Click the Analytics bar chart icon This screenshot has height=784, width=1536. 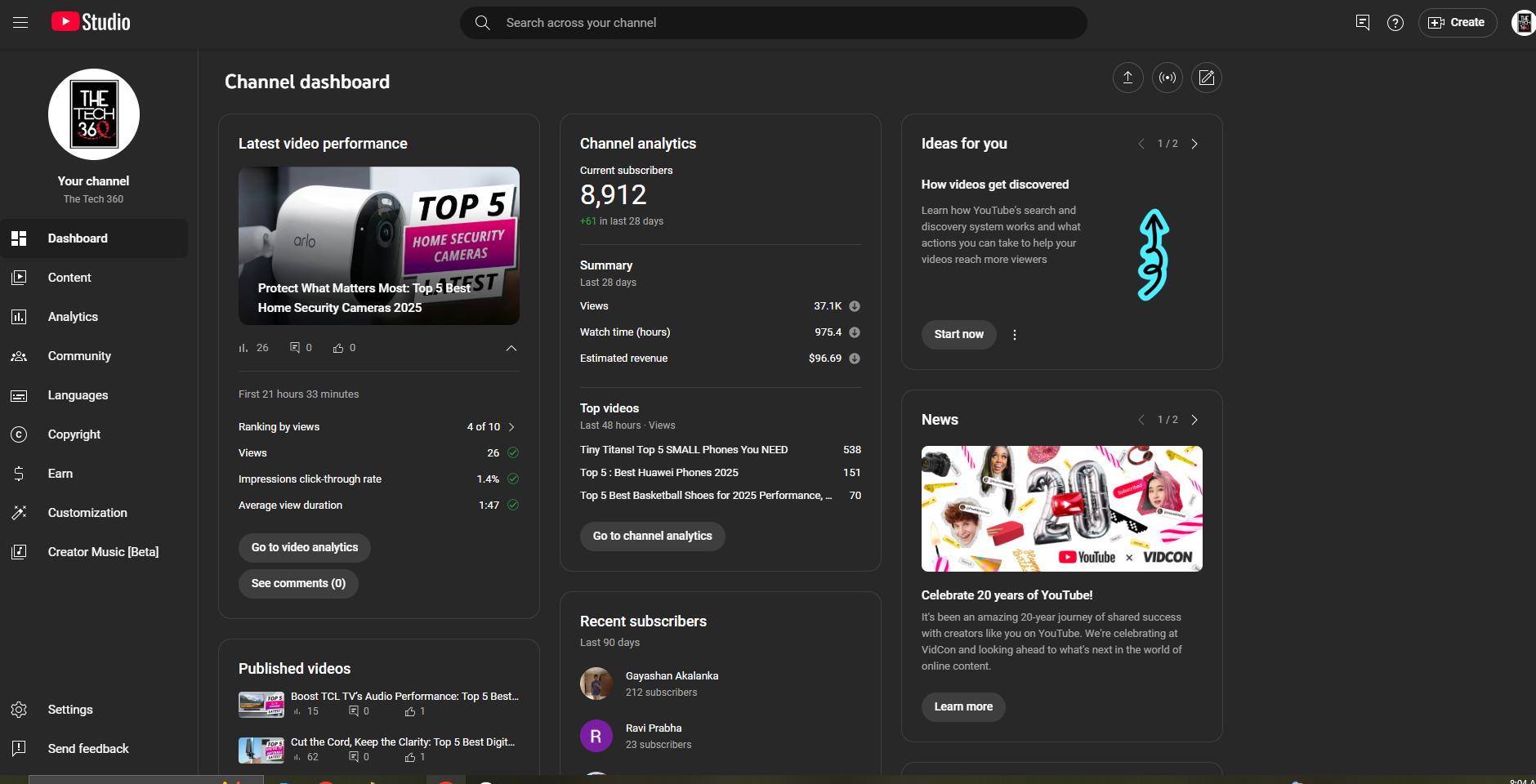tap(19, 317)
